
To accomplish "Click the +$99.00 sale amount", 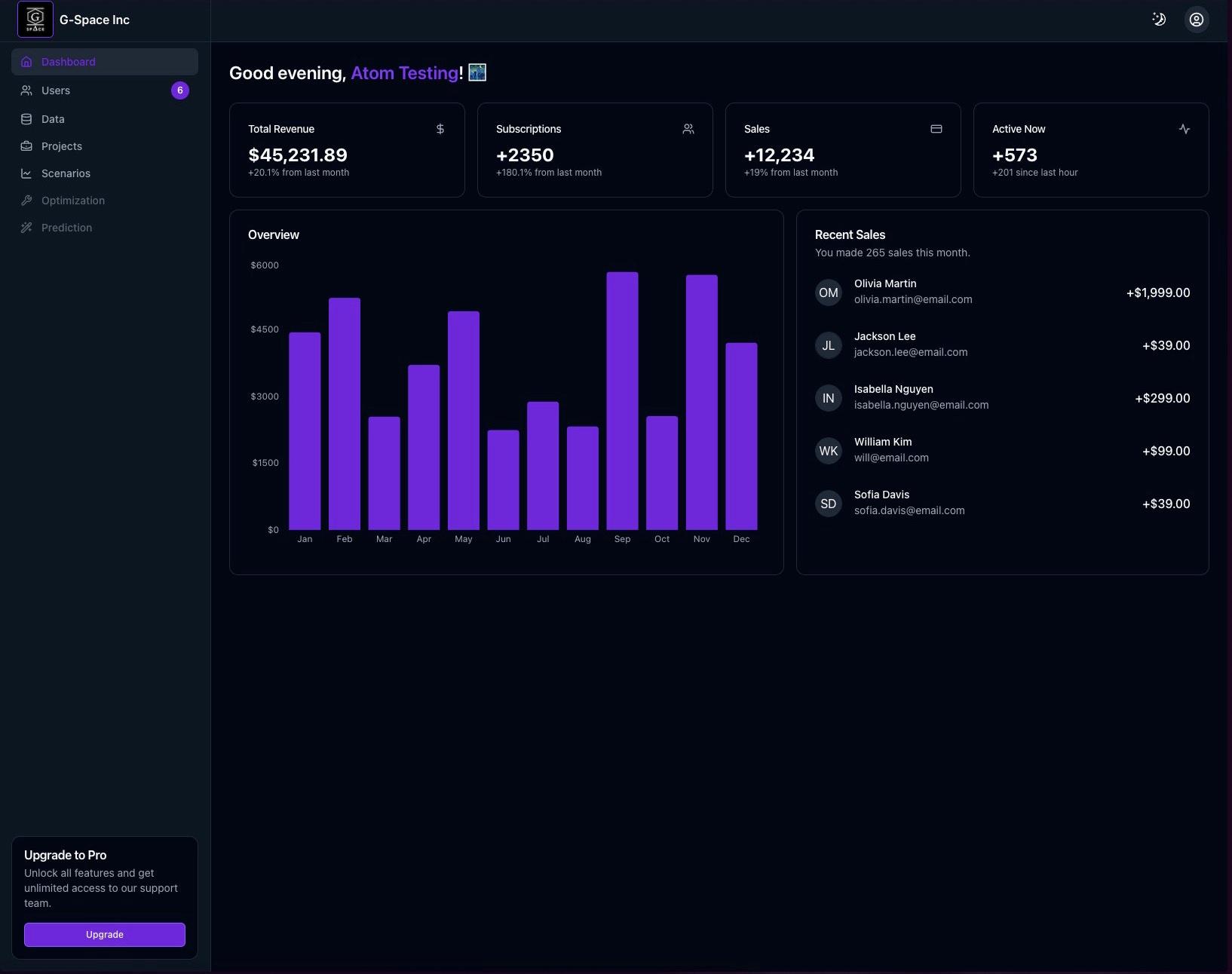I will point(1166,451).
